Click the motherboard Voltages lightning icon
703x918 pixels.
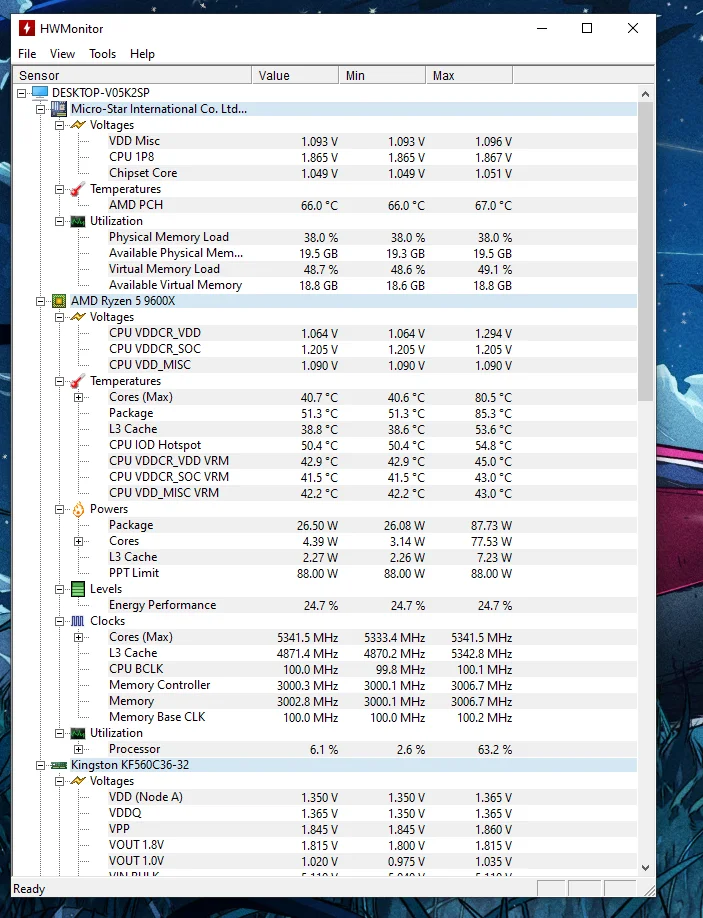78,125
